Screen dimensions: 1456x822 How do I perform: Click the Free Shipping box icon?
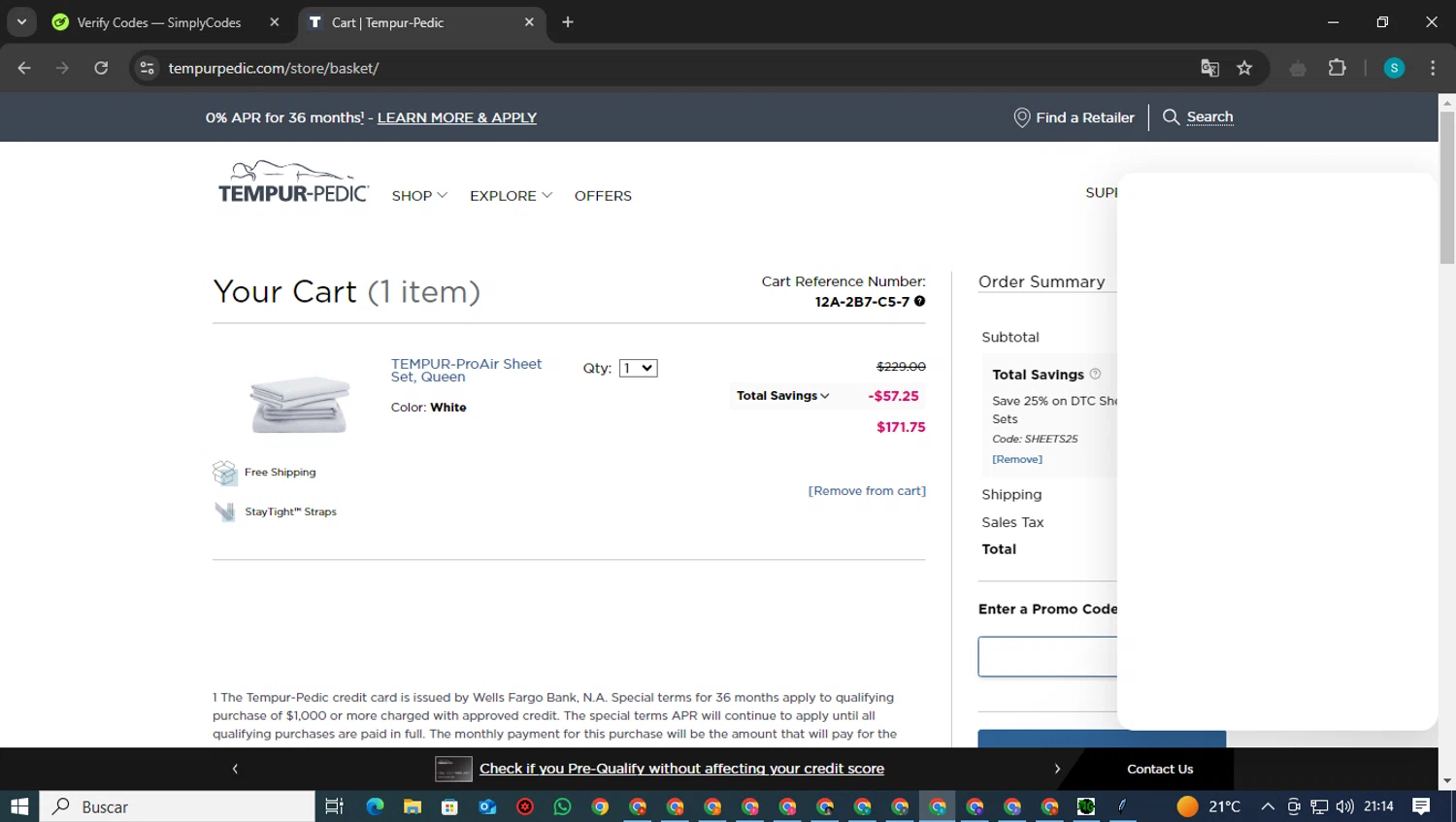(x=225, y=473)
